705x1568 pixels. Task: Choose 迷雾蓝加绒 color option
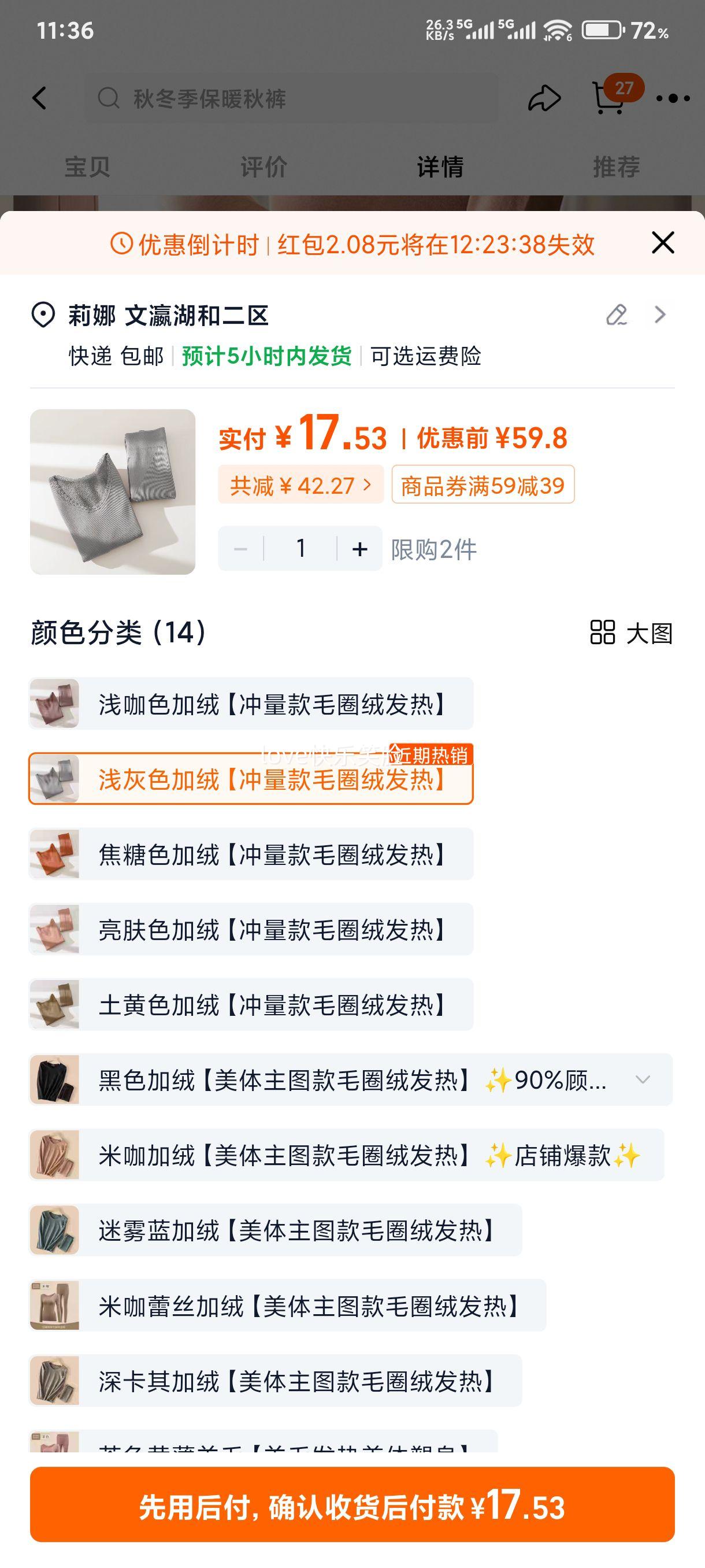(275, 1230)
